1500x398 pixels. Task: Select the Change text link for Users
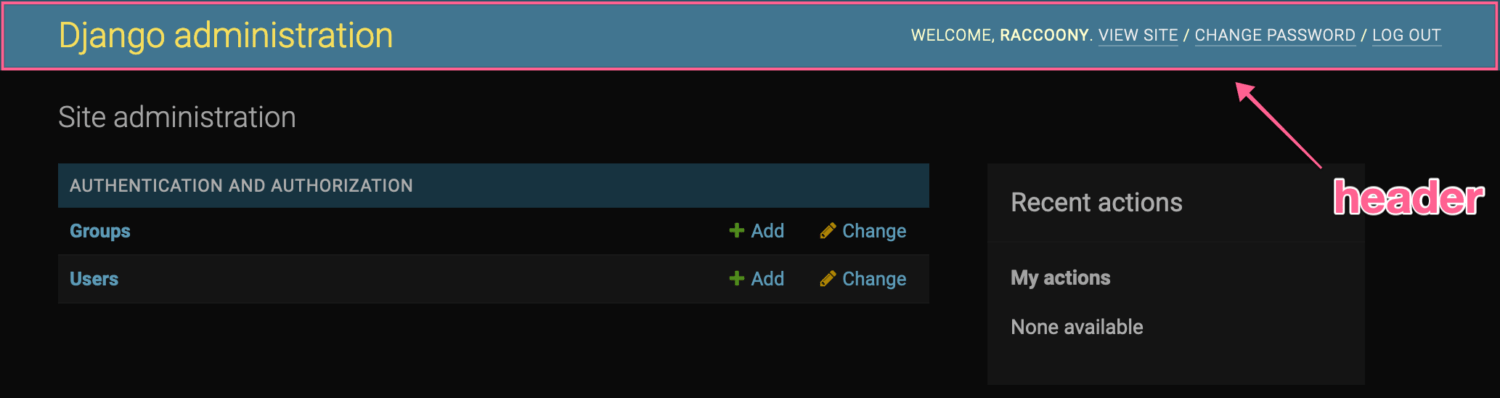point(874,279)
